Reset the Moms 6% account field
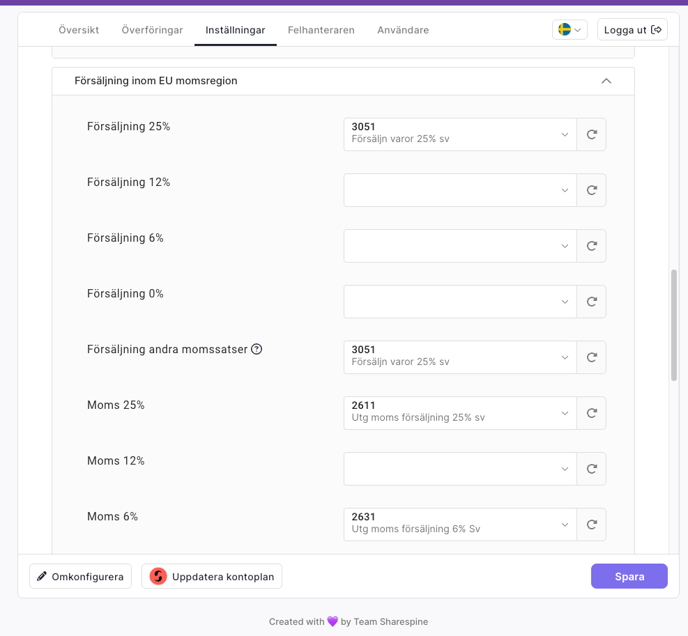This screenshot has height=636, width=688. click(x=591, y=525)
